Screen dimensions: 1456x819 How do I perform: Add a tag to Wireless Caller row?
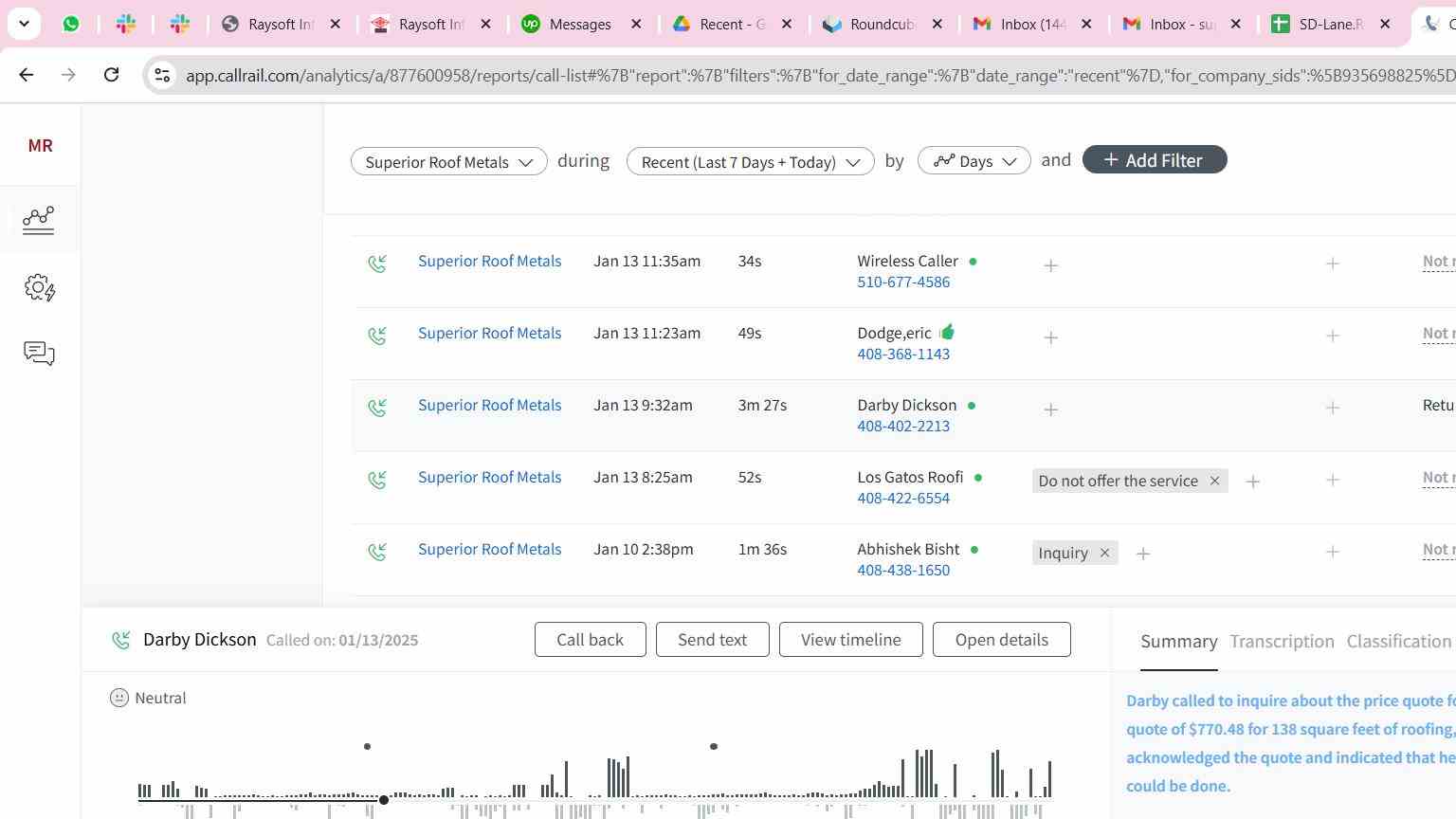[1050, 265]
